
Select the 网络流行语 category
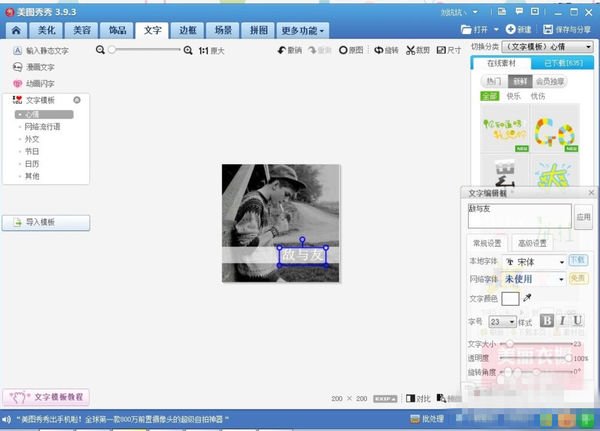(x=42, y=127)
